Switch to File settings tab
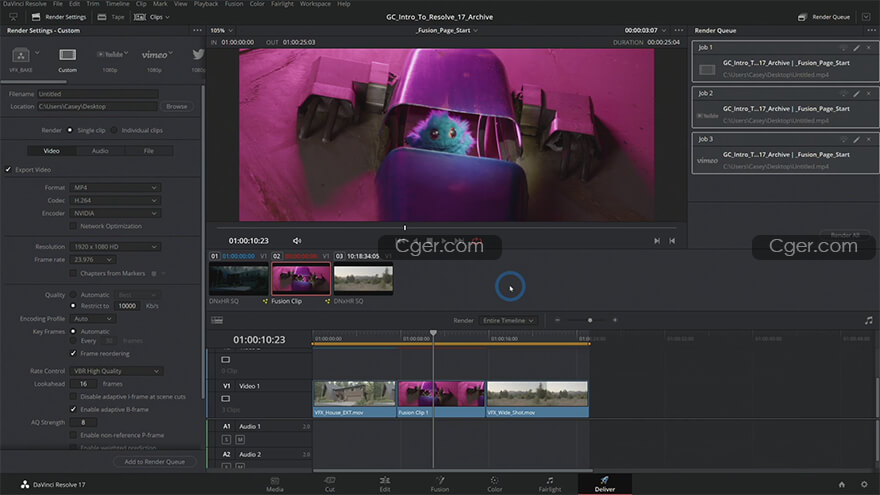 point(149,151)
